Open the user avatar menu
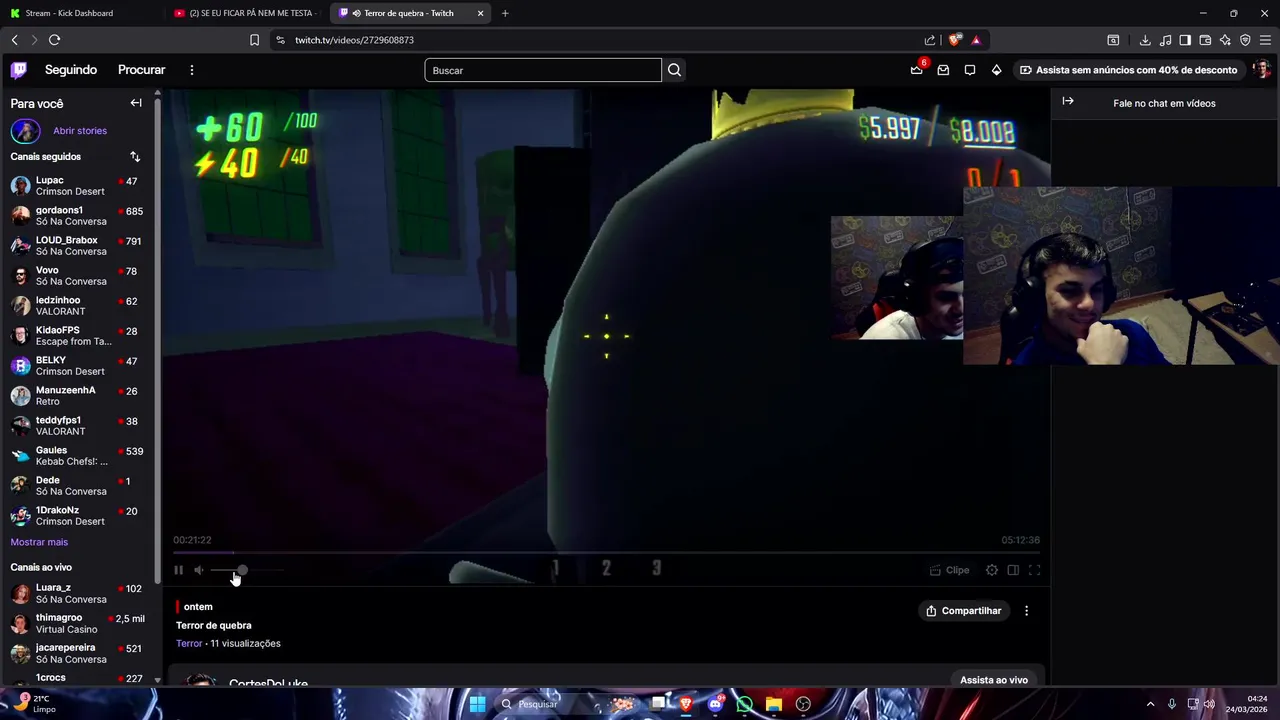Image resolution: width=1280 pixels, height=720 pixels. [x=1262, y=70]
